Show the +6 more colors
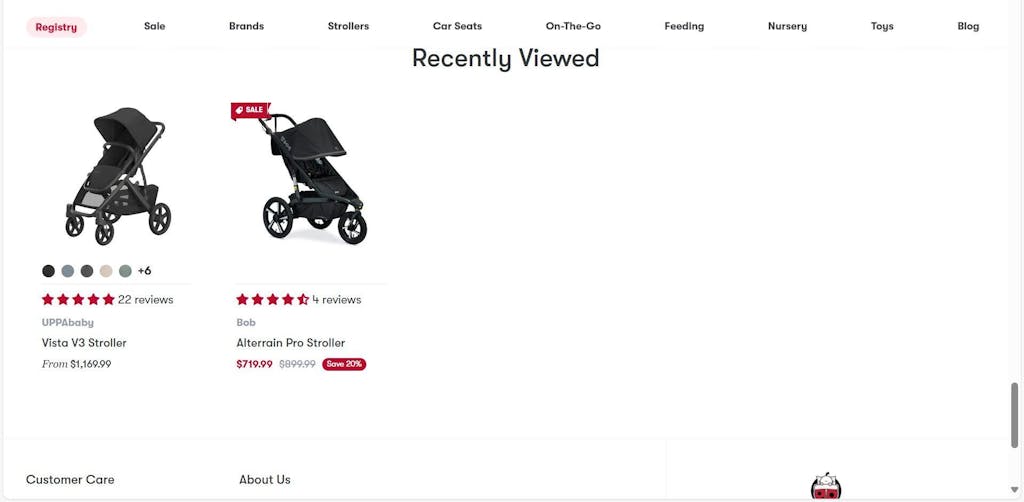The height and width of the screenshot is (502, 1024). [144, 271]
